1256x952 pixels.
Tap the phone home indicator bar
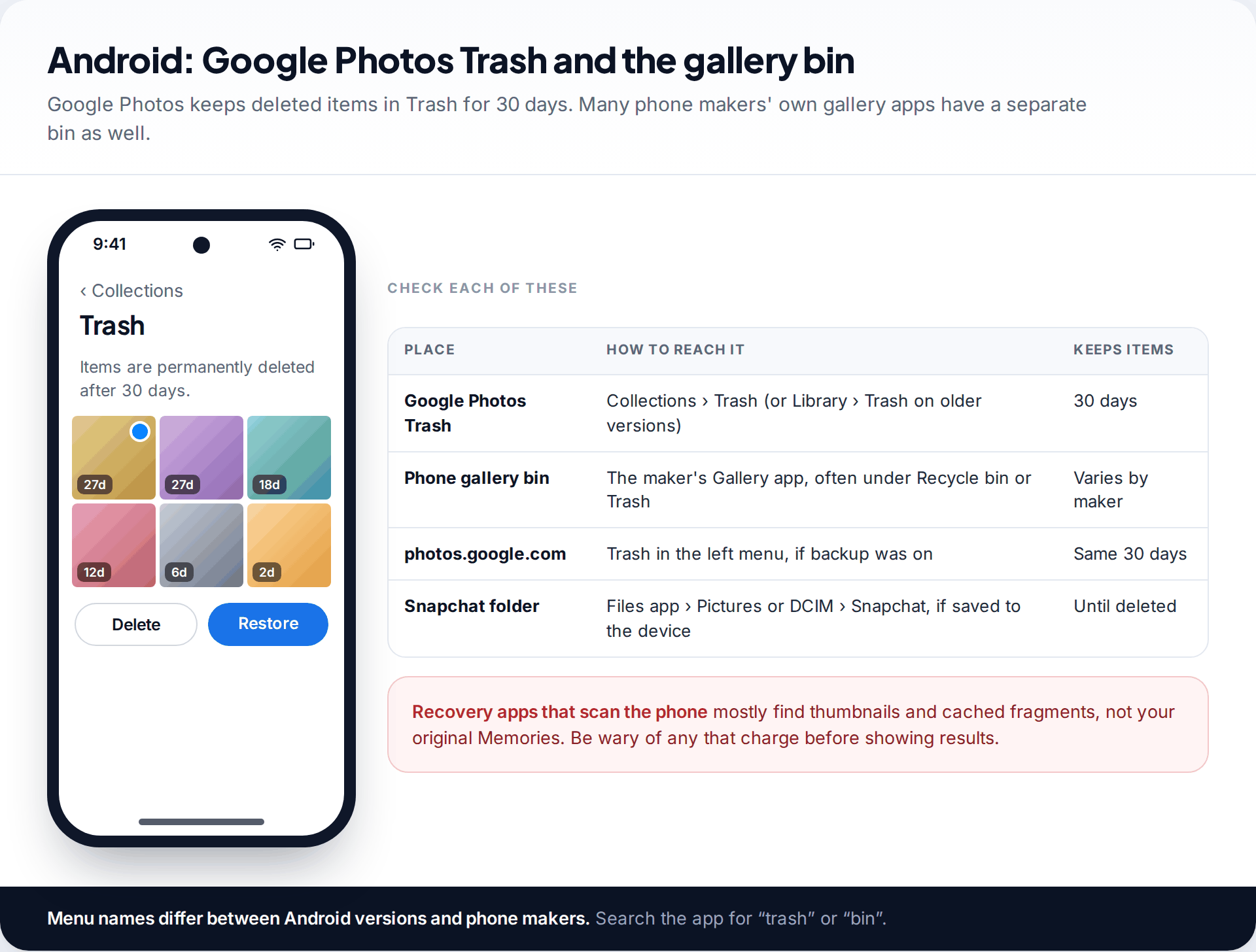201,822
